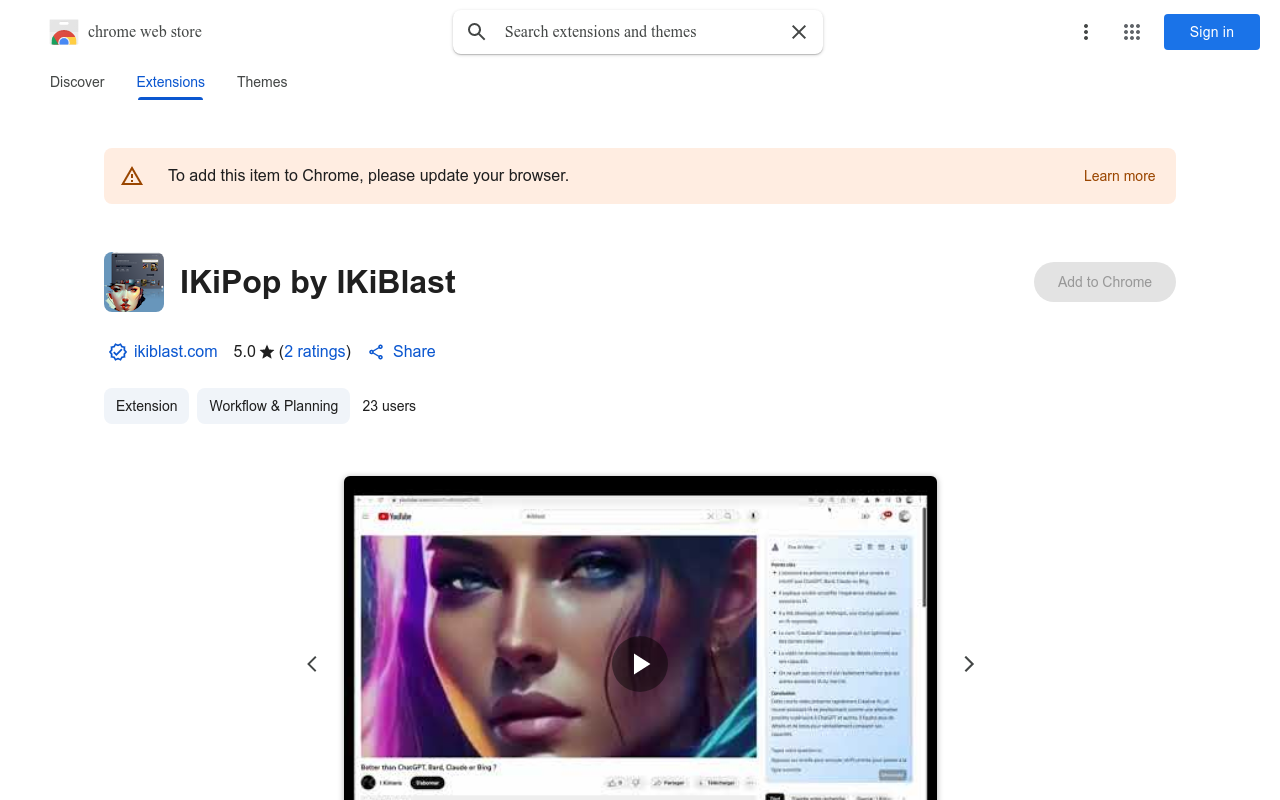1280x800 pixels.
Task: Clear the search field with X icon
Action: pos(799,32)
